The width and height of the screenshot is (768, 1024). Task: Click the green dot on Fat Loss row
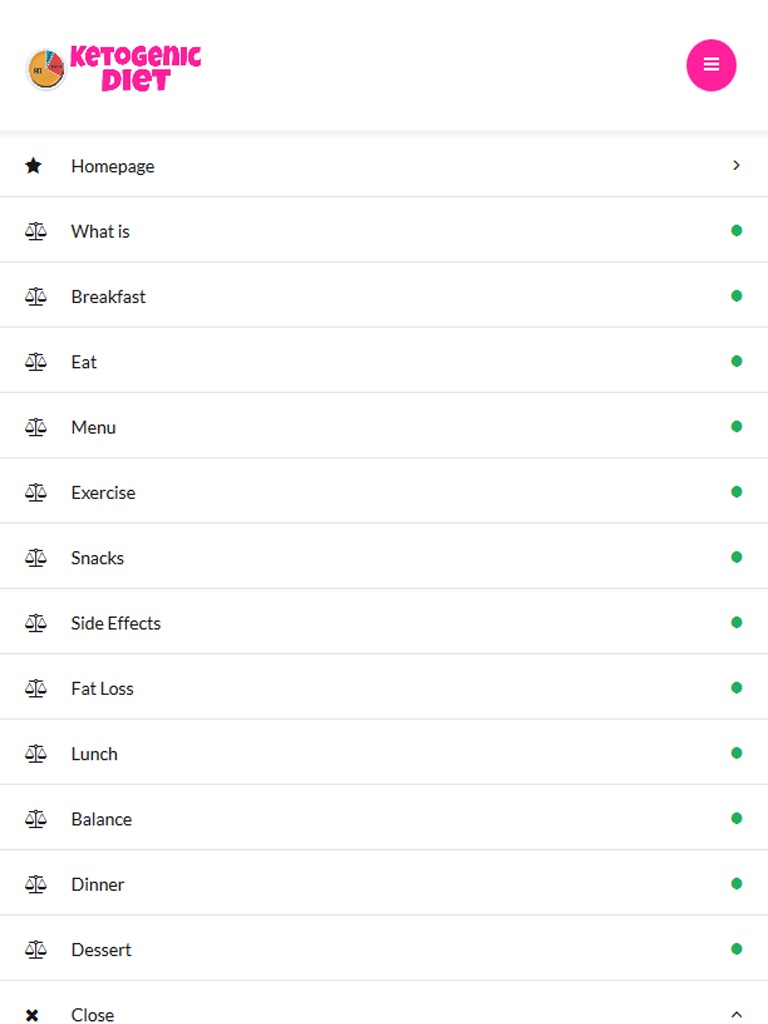coord(736,688)
